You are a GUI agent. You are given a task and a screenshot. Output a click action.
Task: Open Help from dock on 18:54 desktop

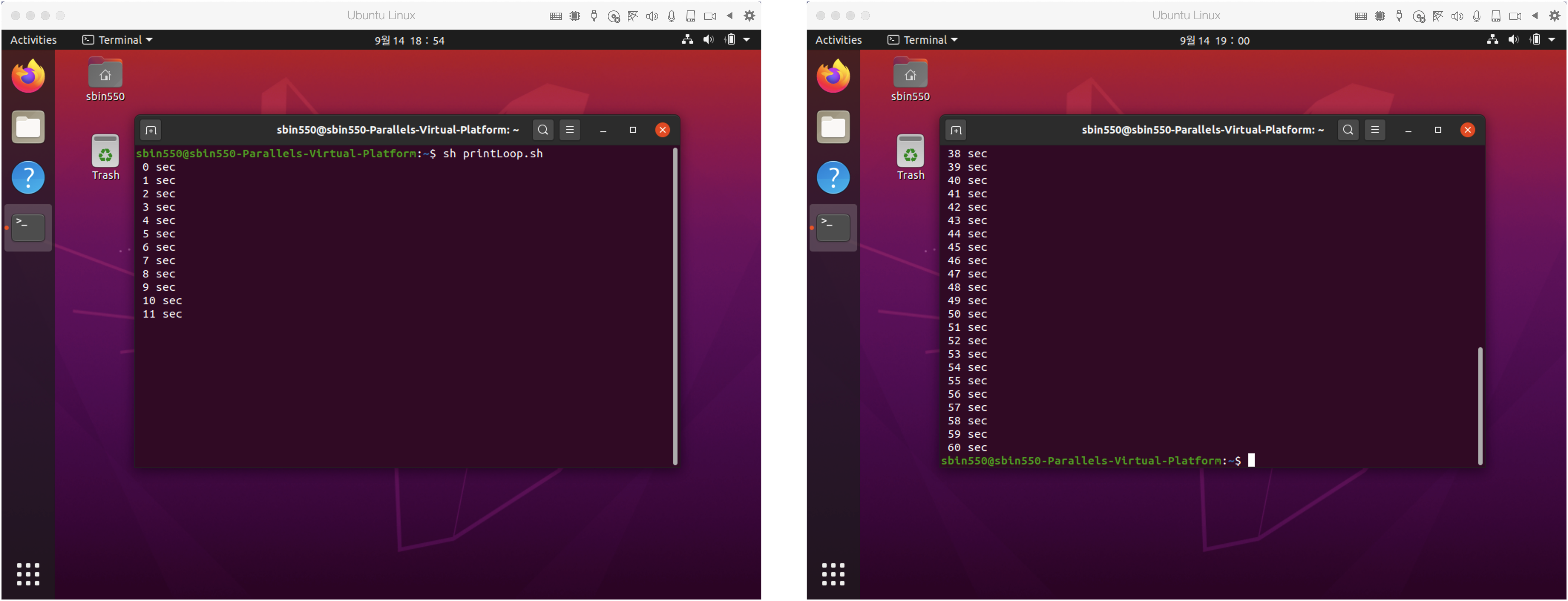28,177
